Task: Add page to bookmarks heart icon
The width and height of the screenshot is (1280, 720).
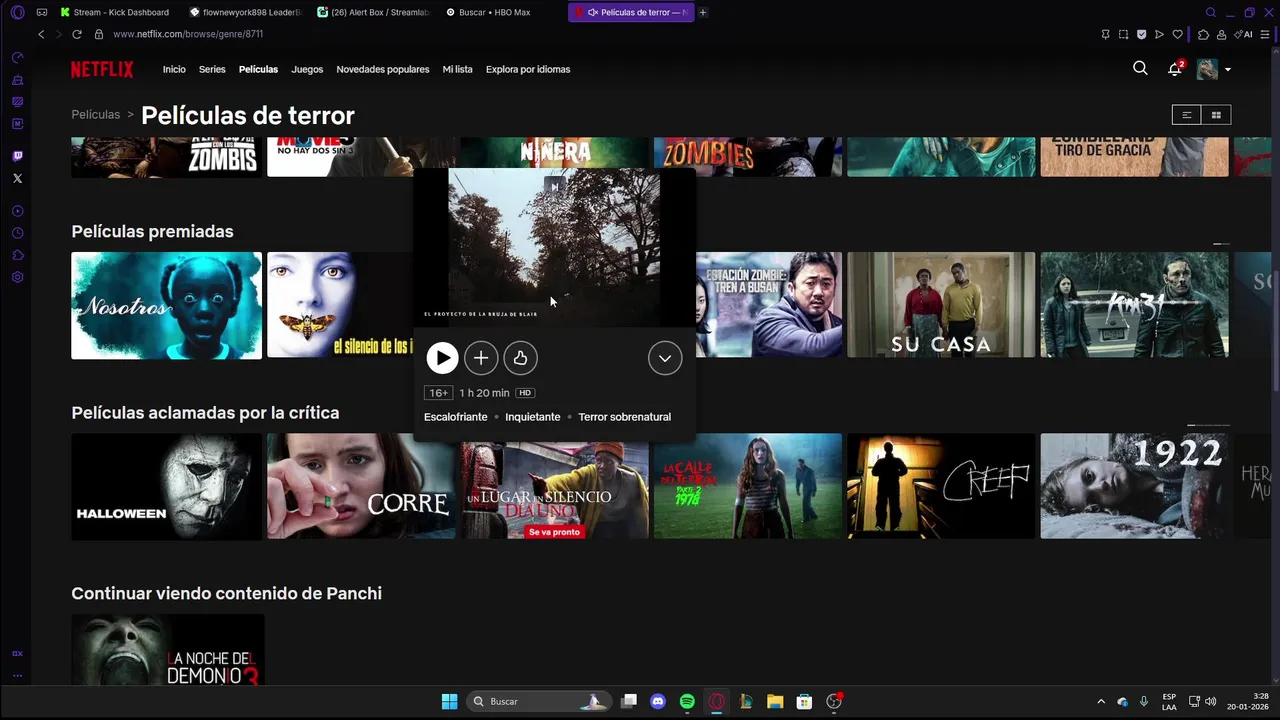Action: 1177,34
